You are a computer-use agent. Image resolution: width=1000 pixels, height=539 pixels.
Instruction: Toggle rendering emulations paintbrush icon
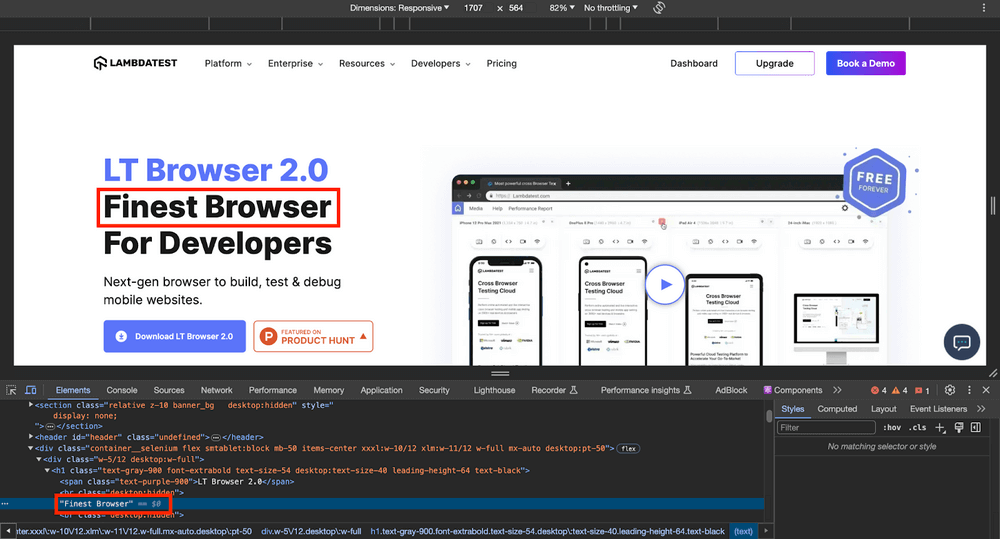959,427
